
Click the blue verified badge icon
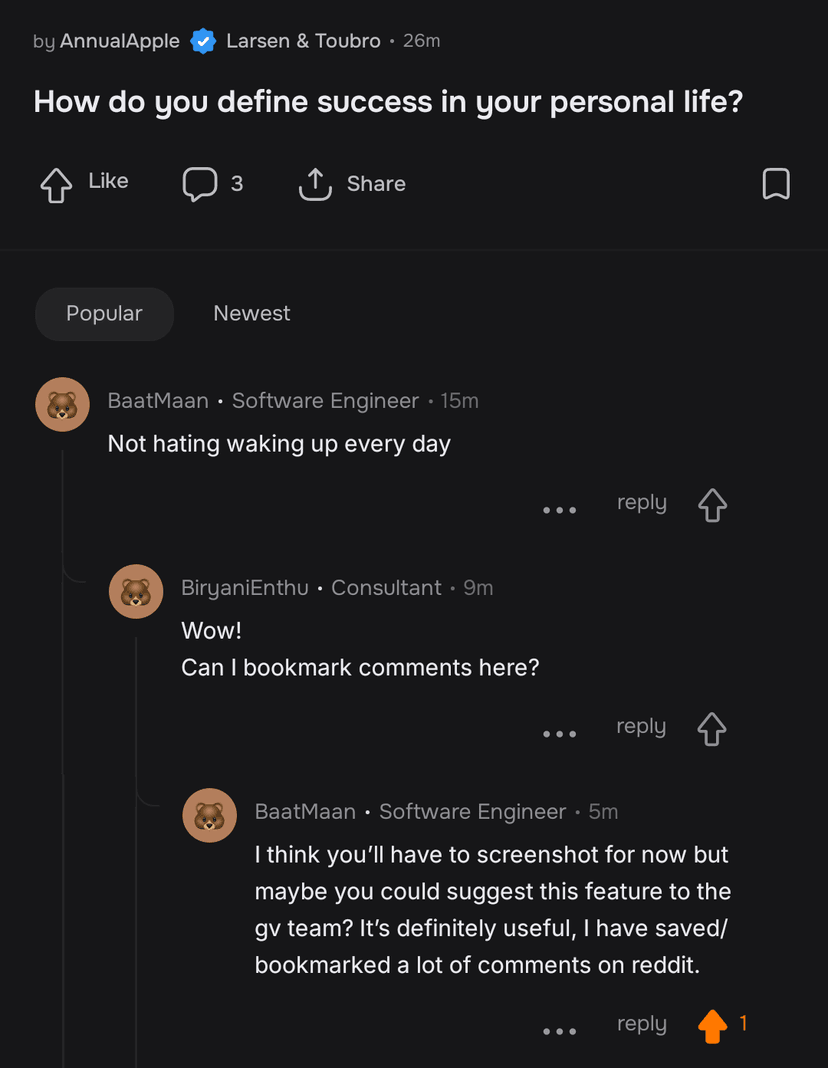click(x=203, y=42)
